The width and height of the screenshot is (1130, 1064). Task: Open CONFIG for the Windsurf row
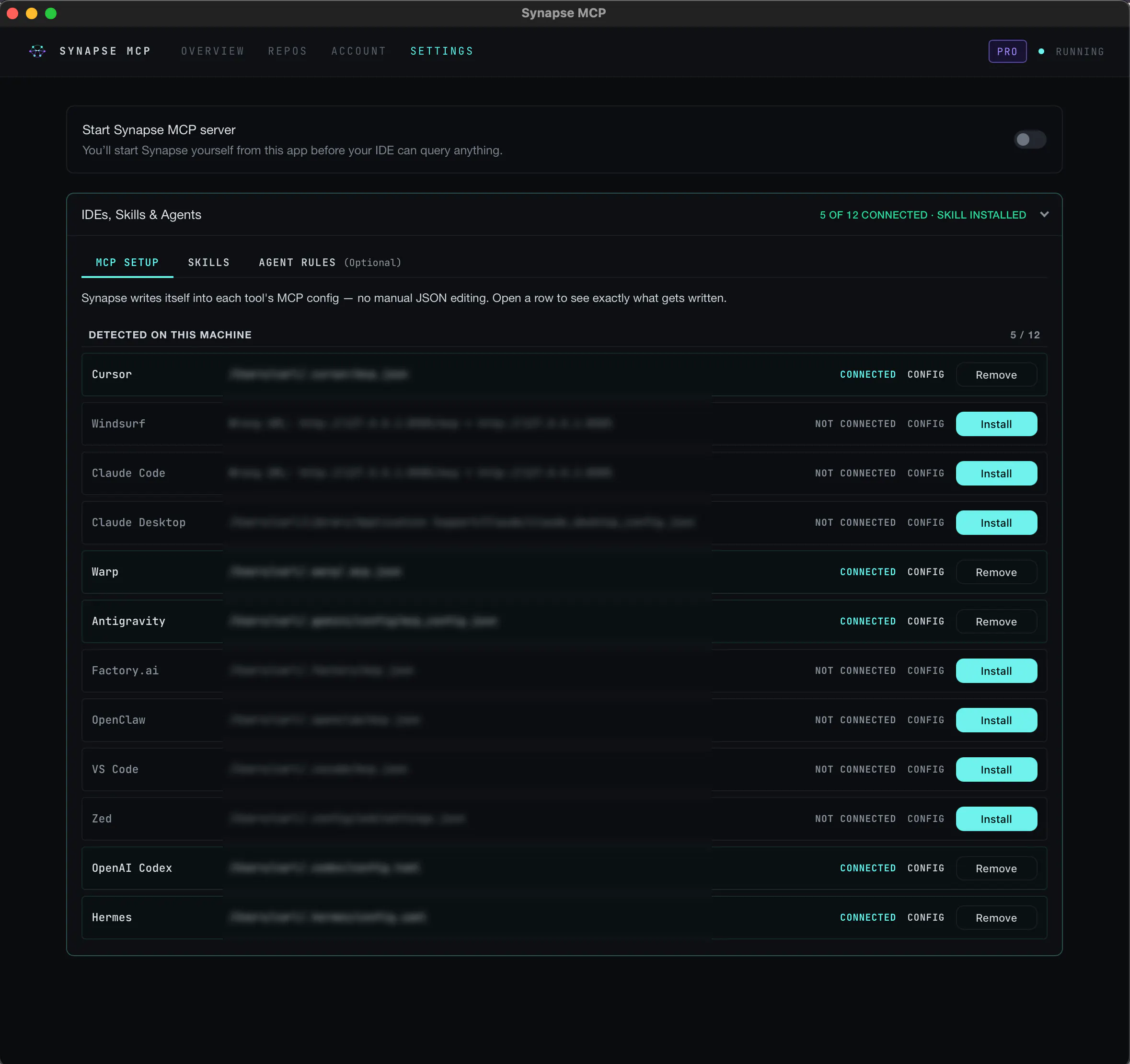pyautogui.click(x=925, y=424)
